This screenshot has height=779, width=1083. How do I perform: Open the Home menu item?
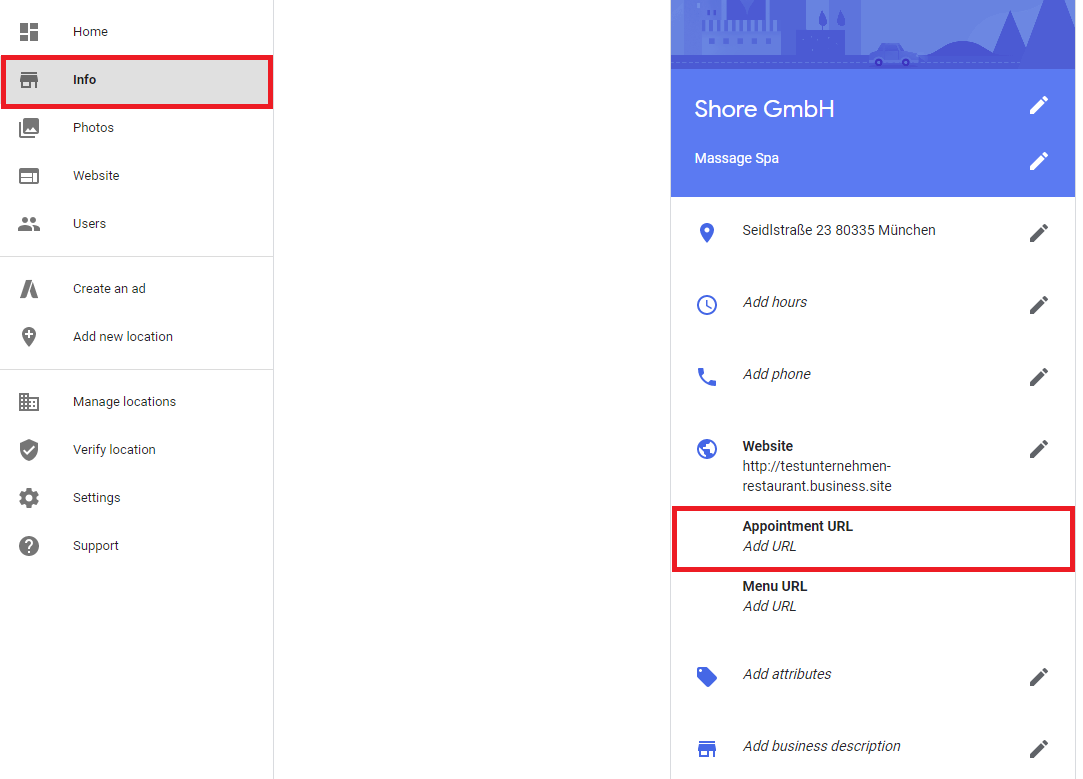[90, 32]
